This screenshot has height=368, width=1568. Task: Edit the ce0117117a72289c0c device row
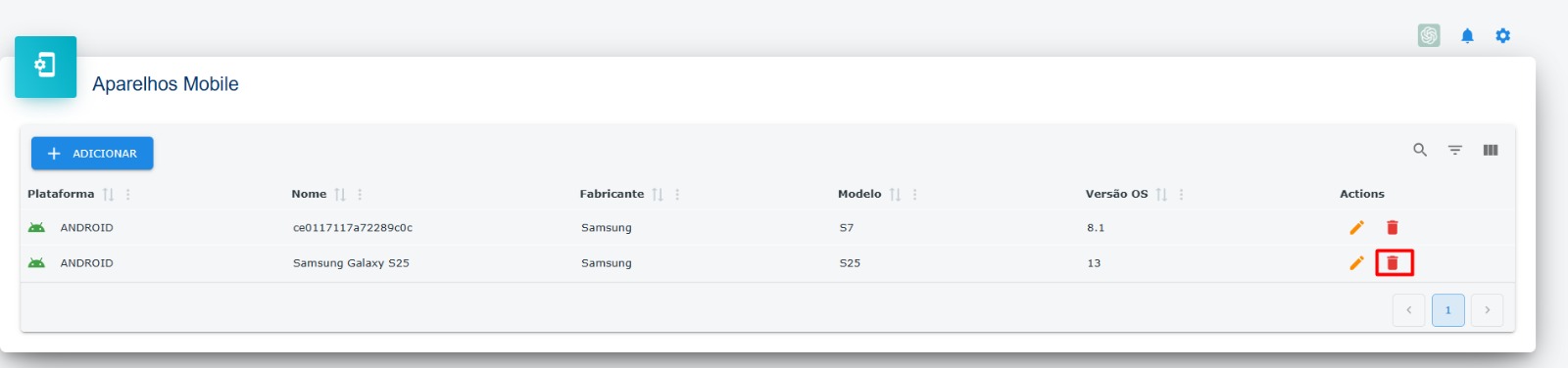(x=1356, y=228)
